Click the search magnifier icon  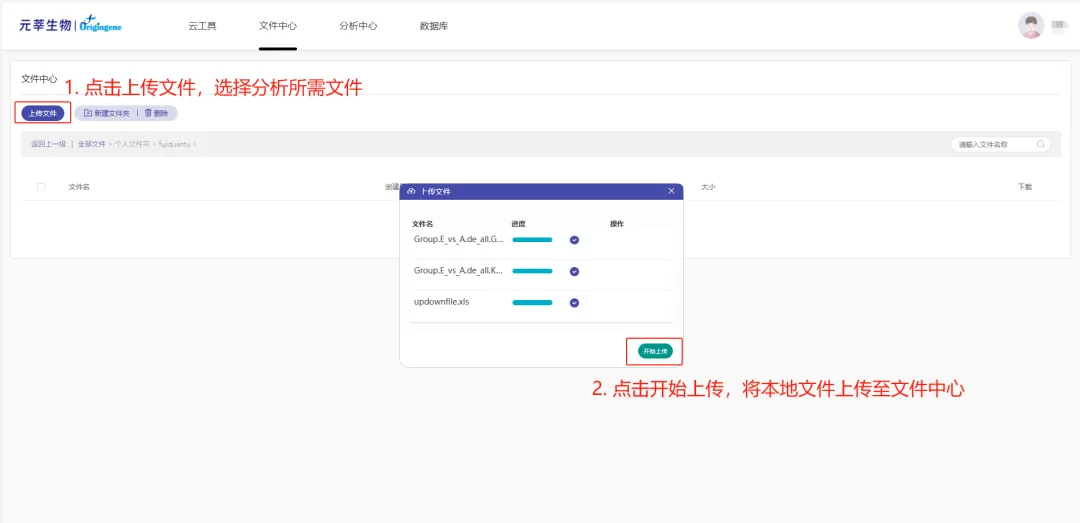pos(1041,145)
